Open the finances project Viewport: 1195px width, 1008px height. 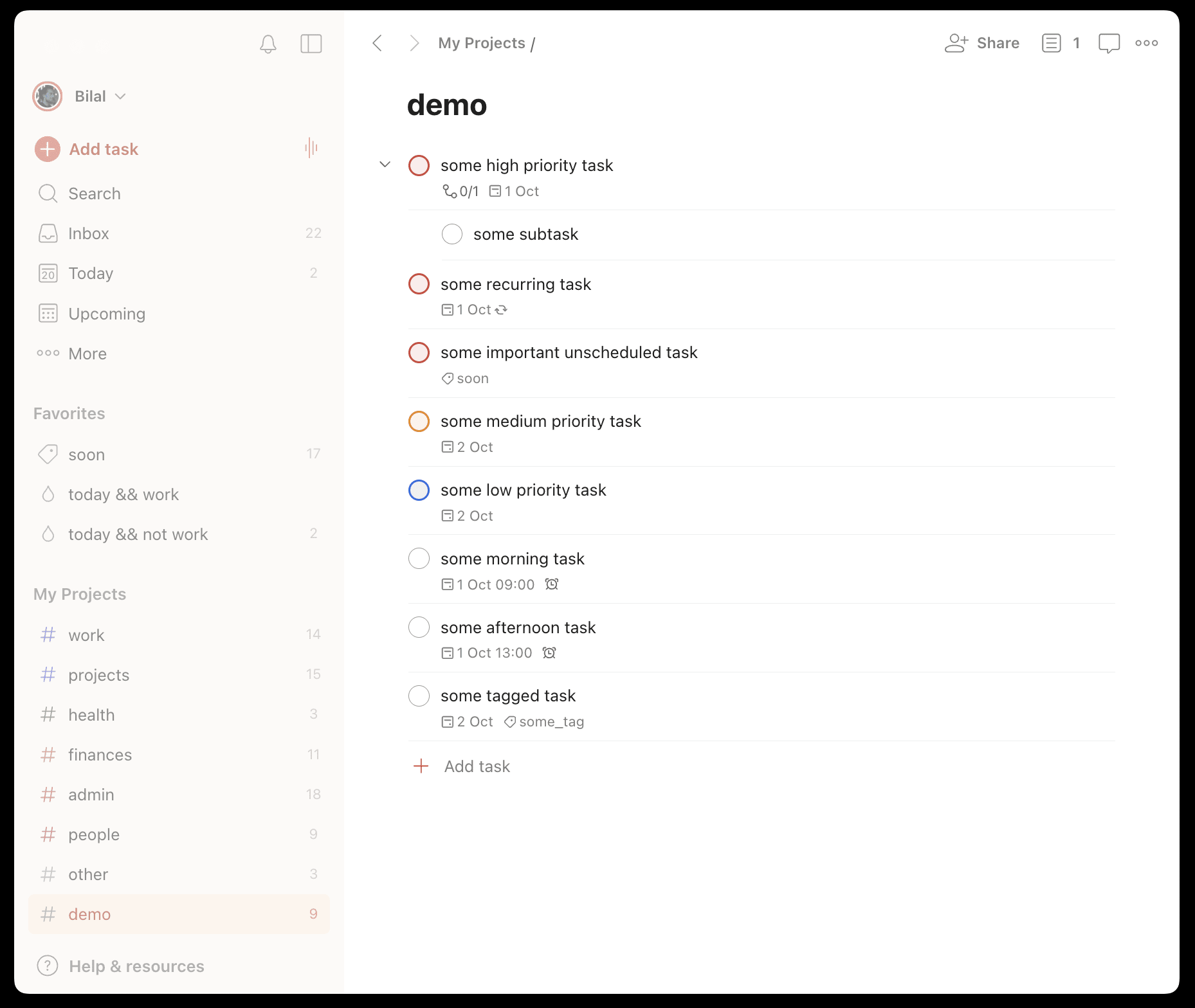point(100,755)
